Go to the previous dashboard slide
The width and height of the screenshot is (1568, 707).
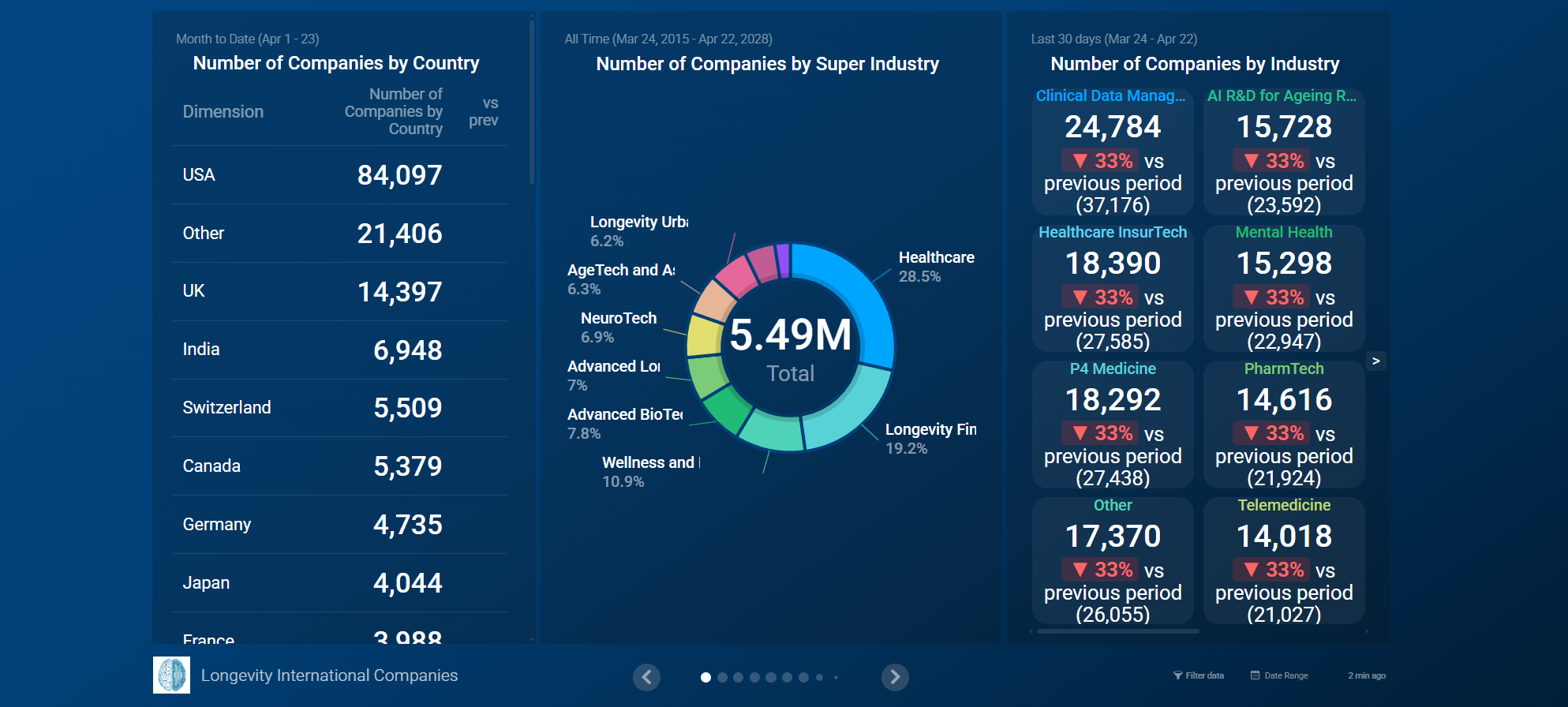tap(646, 677)
